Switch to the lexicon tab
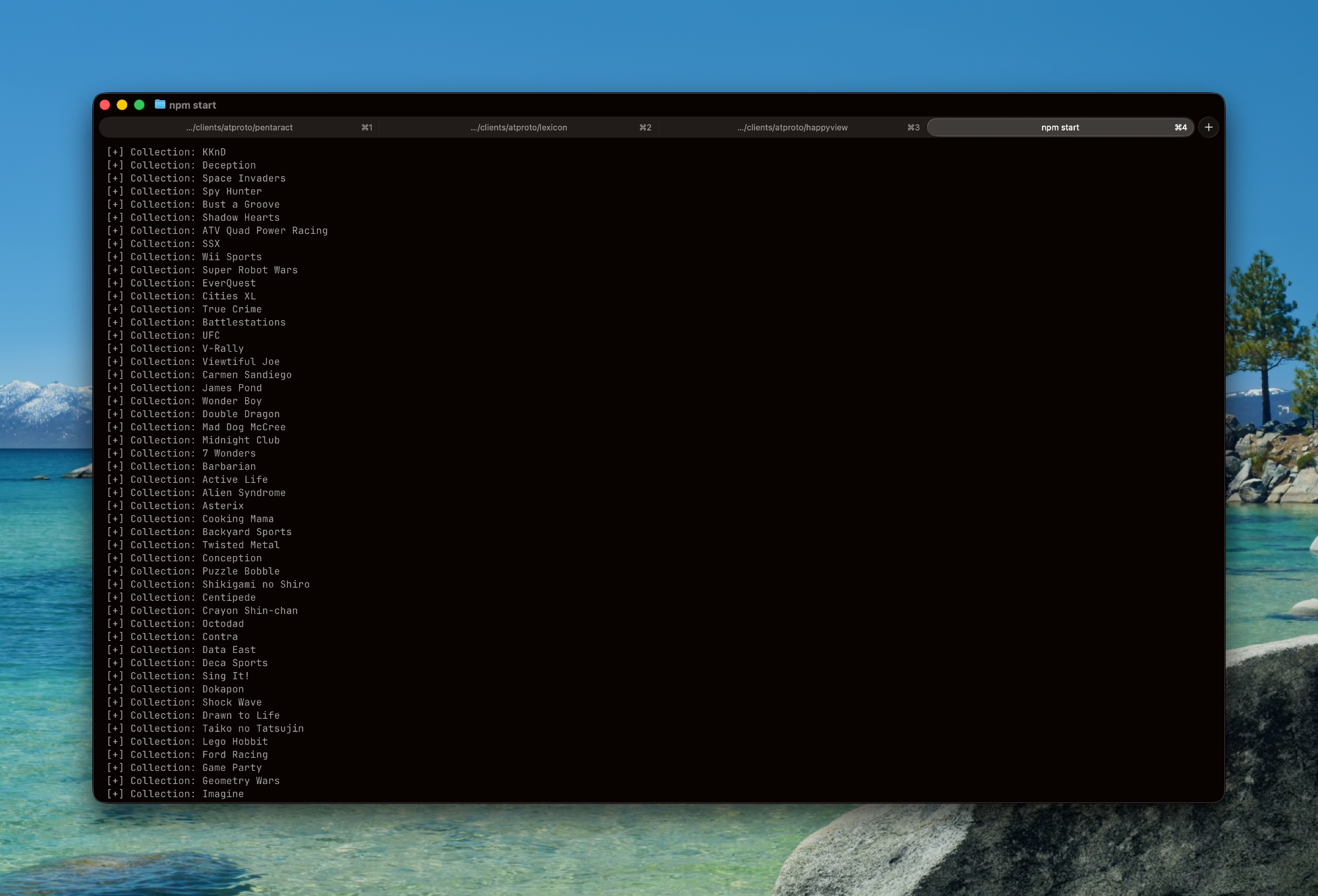 (519, 128)
